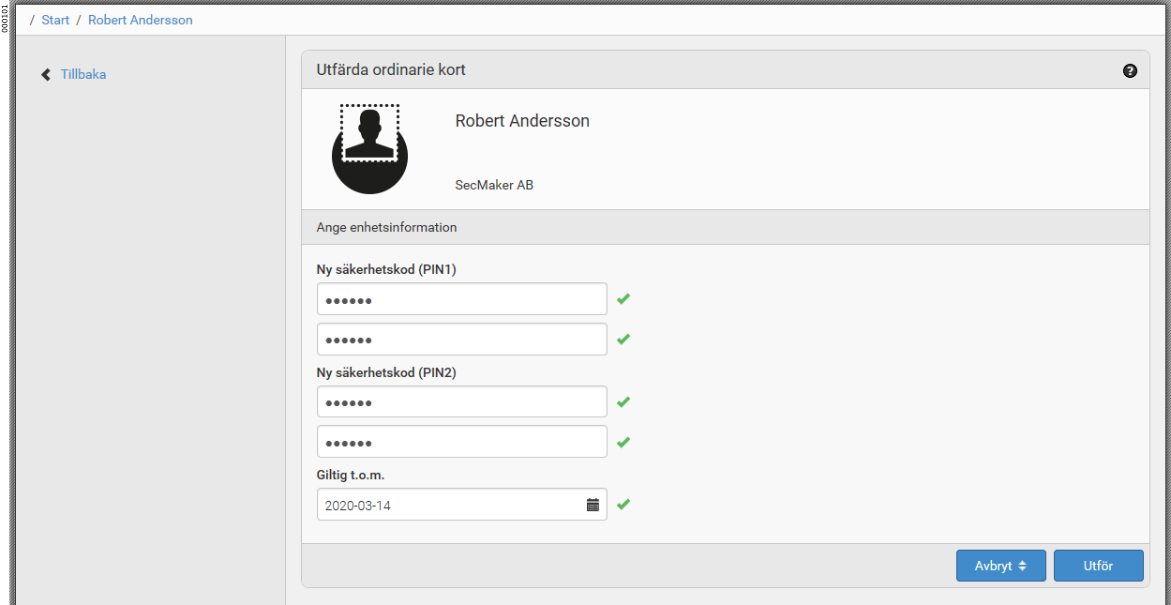Open the help question mark icon
Screen dimensions: 1171x605
pyautogui.click(x=1130, y=71)
